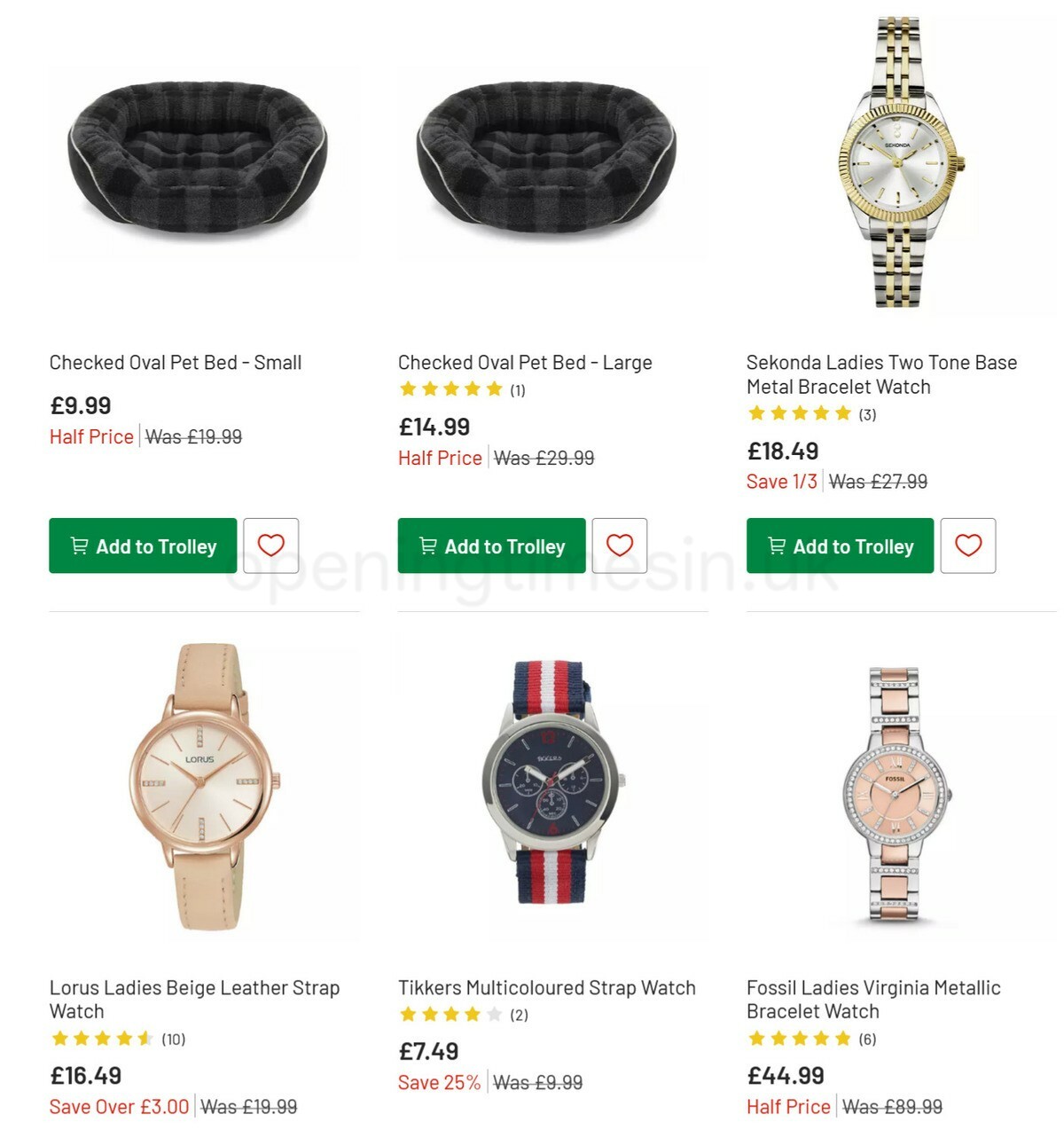The image size is (1064, 1130).
Task: Toggle the wishlist heart for the Sekonda watch
Action: coord(969,545)
